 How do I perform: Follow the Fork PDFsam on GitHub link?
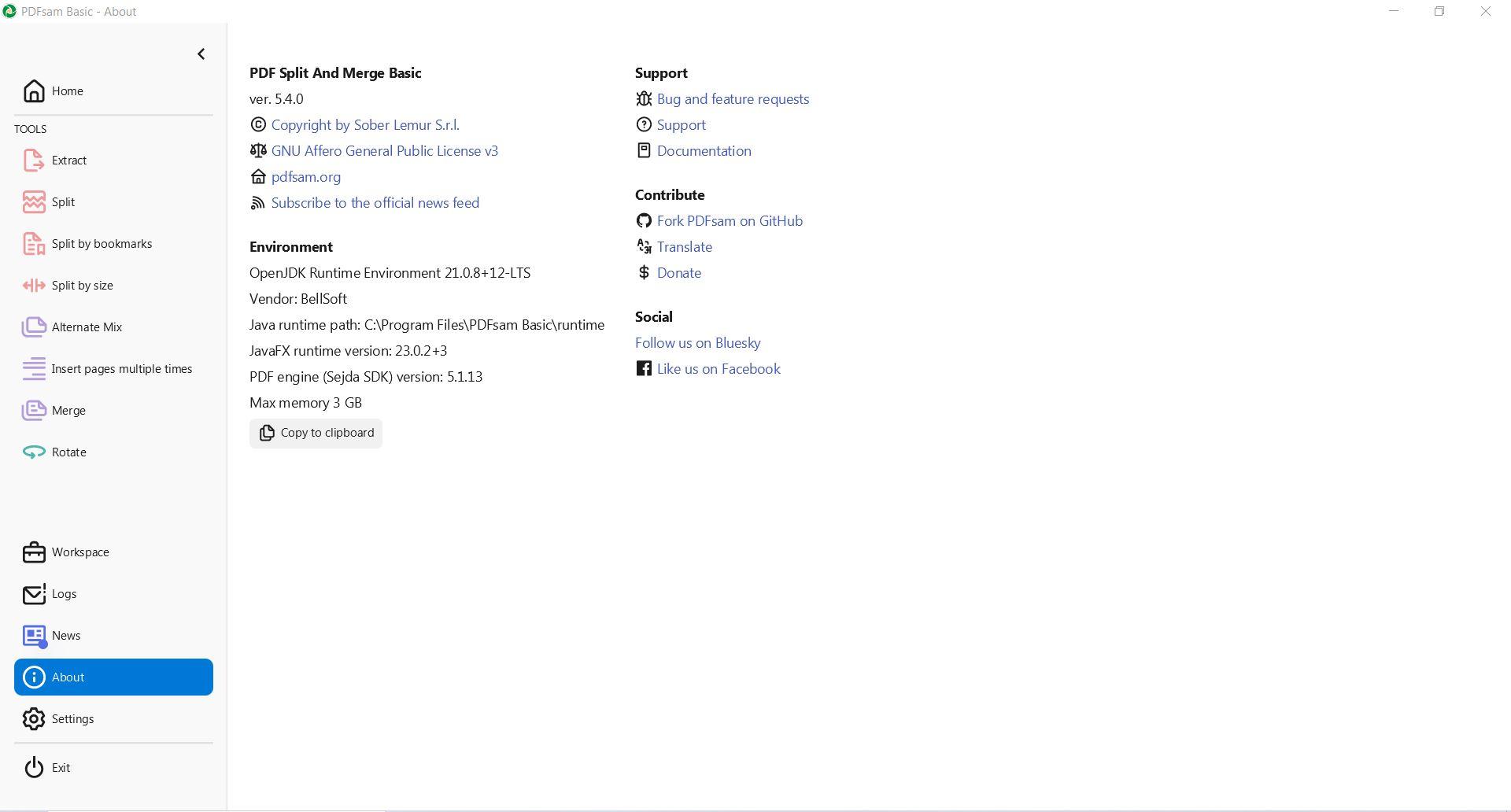pyautogui.click(x=729, y=221)
